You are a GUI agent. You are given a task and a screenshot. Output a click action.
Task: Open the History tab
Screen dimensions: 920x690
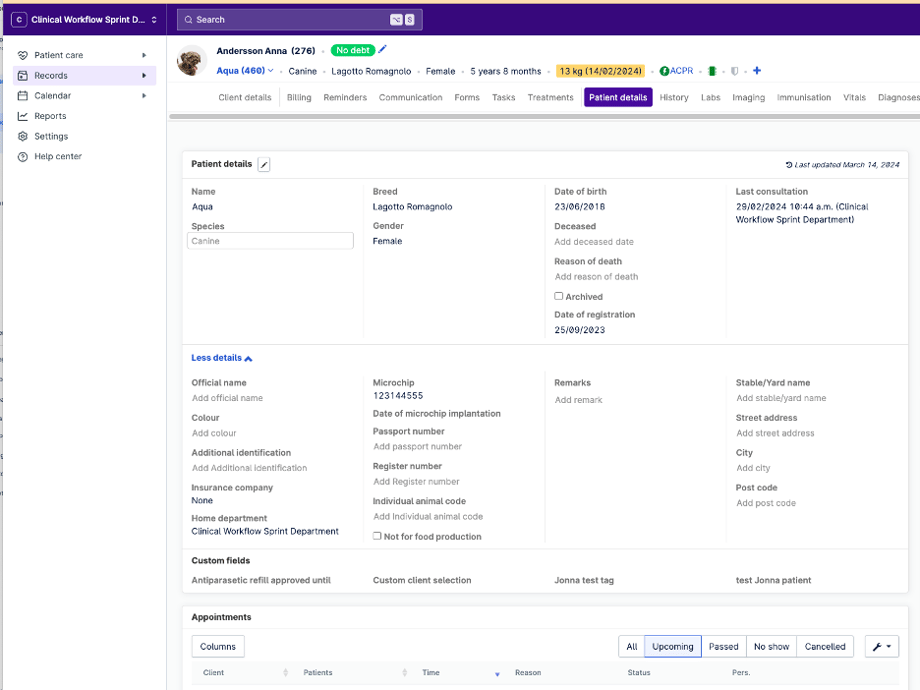click(674, 98)
